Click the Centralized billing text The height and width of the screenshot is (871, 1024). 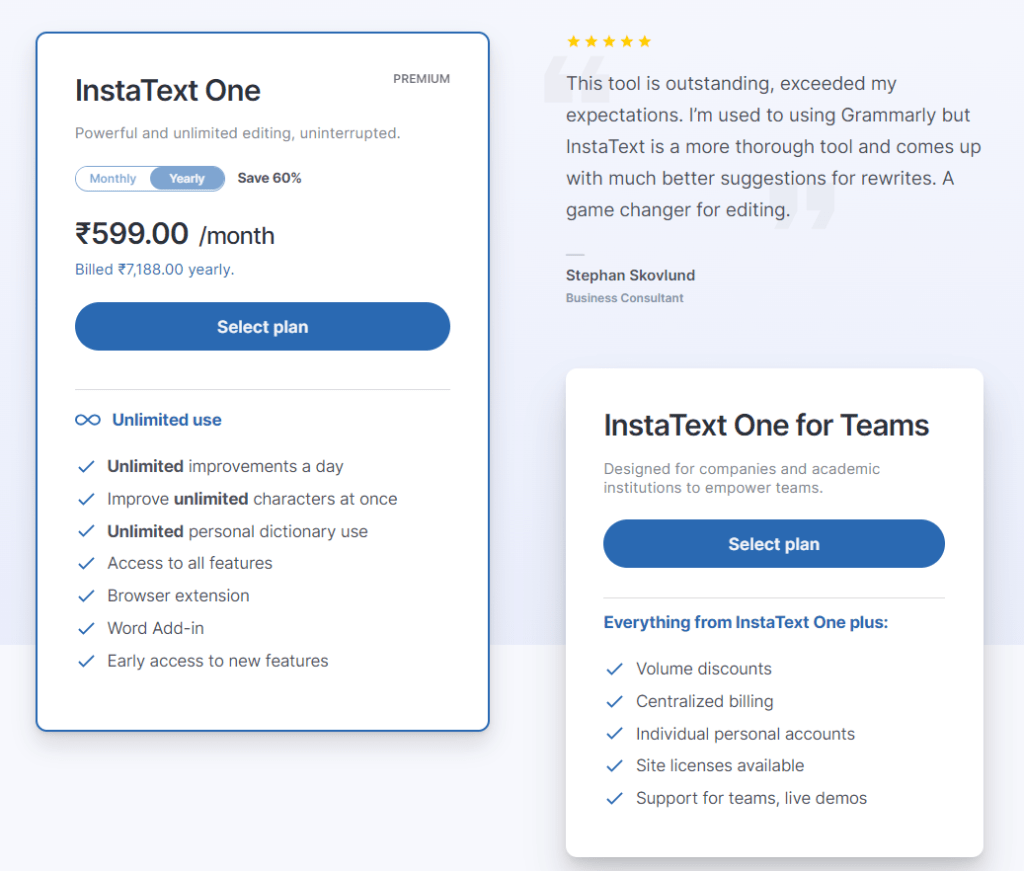705,701
